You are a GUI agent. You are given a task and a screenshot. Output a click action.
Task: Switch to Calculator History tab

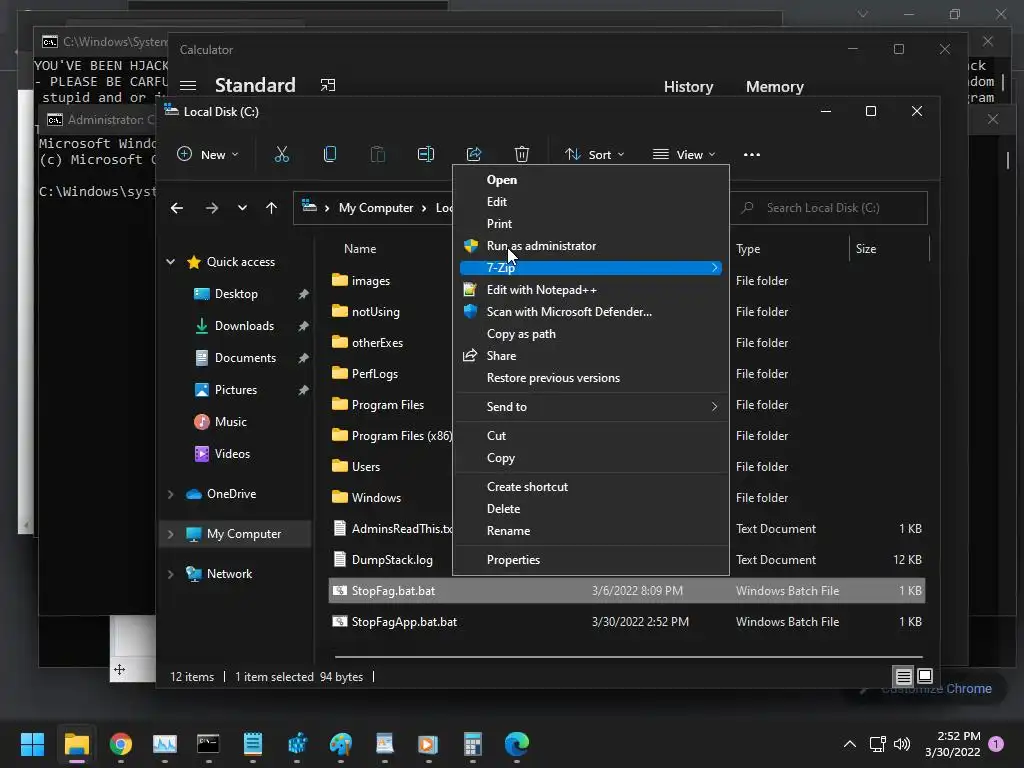[x=688, y=87]
